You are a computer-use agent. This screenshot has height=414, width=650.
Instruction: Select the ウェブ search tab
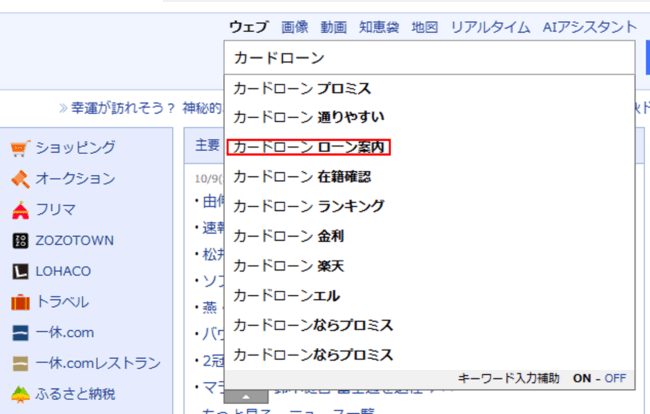(249, 27)
